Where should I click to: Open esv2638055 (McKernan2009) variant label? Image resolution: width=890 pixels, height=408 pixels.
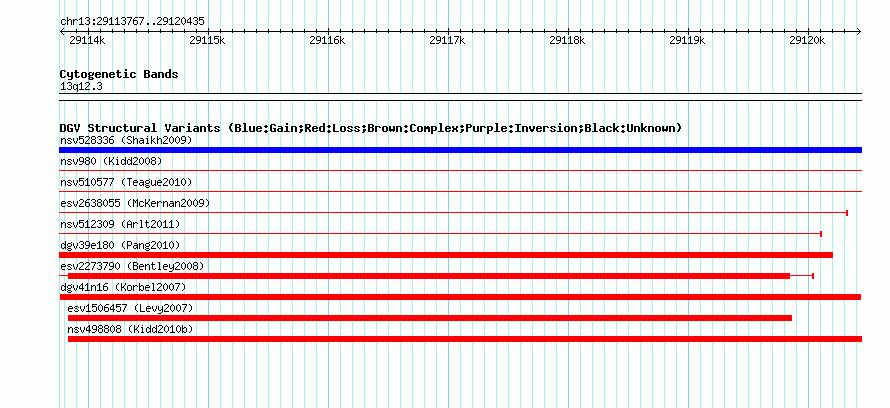pos(135,203)
